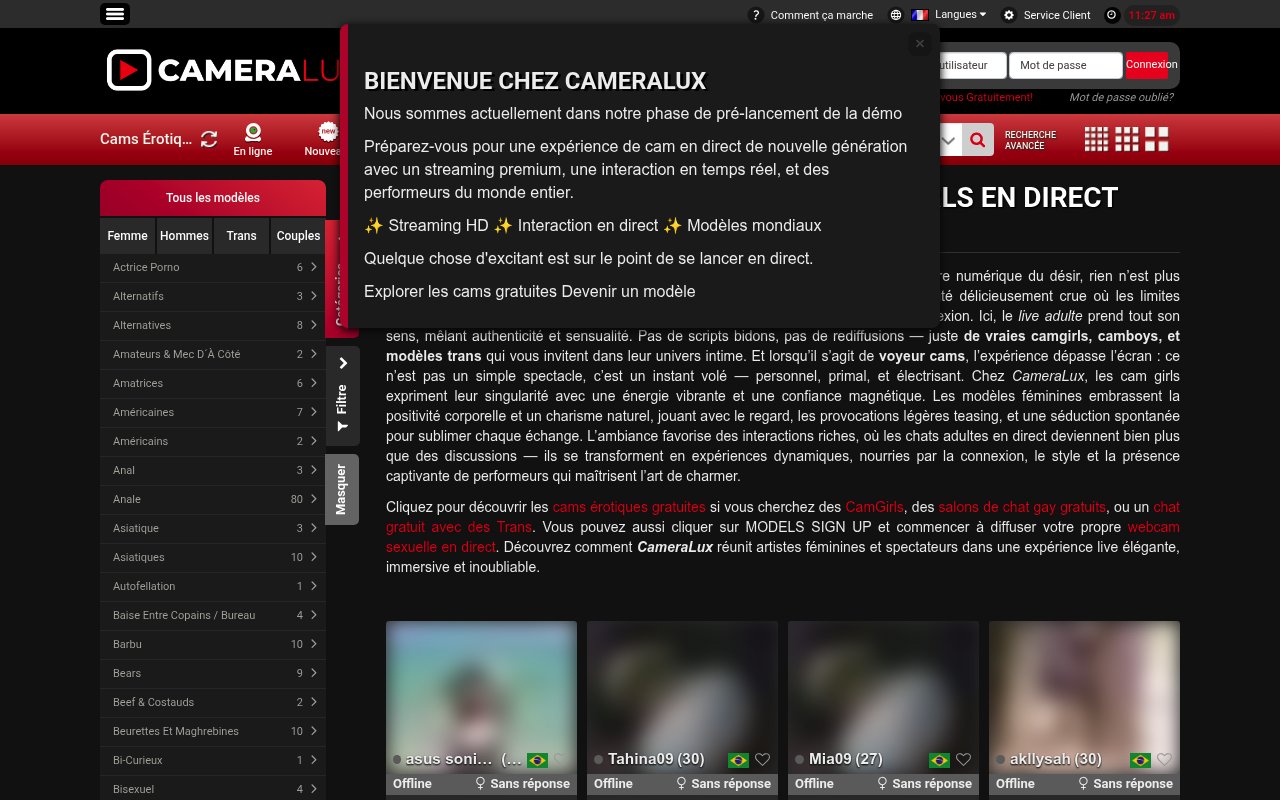Expand the Barbu category
Viewport: 1280px width, 800px height.
[x=213, y=645]
